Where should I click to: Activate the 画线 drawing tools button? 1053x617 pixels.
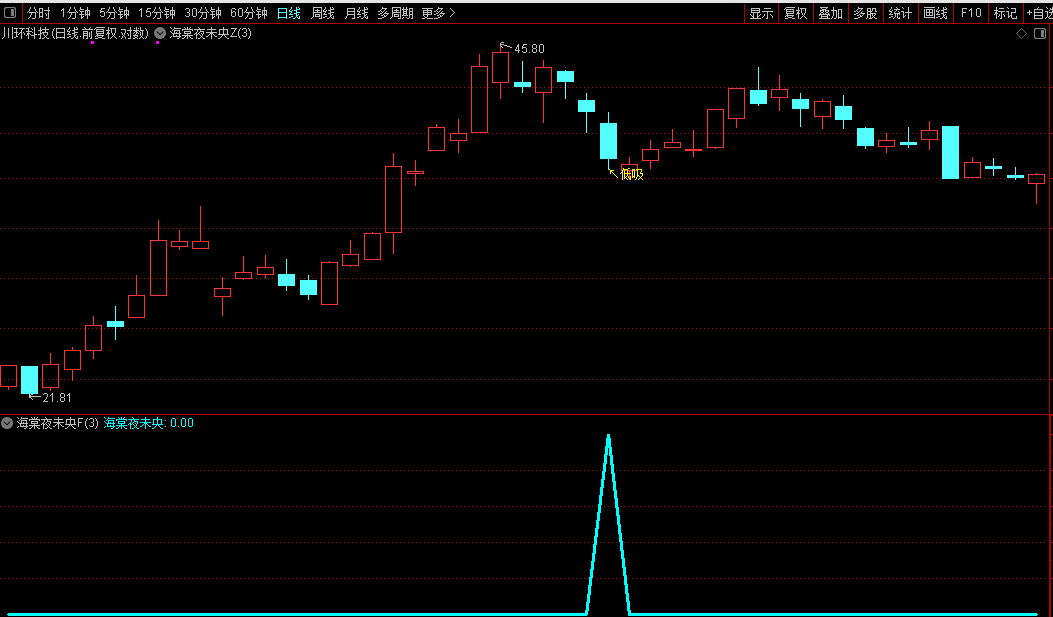(935, 13)
